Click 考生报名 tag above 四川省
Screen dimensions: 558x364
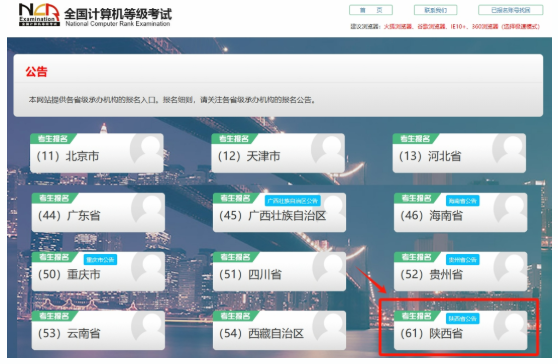click(x=235, y=257)
